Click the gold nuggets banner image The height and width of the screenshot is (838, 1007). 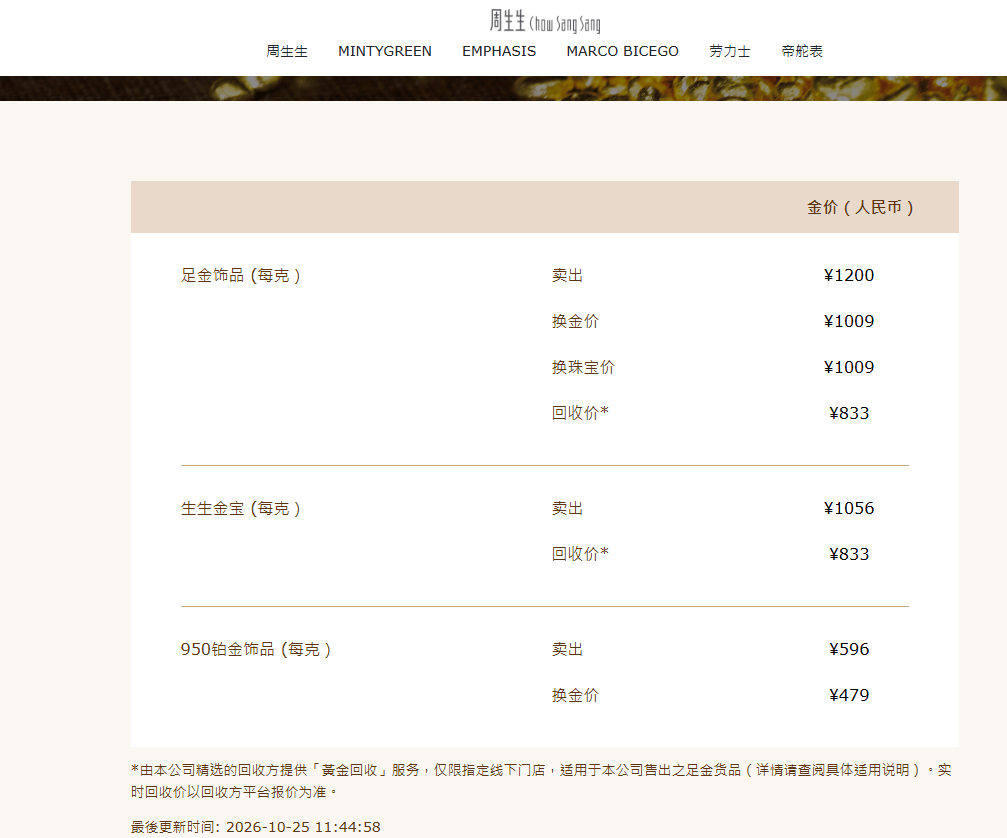504,89
